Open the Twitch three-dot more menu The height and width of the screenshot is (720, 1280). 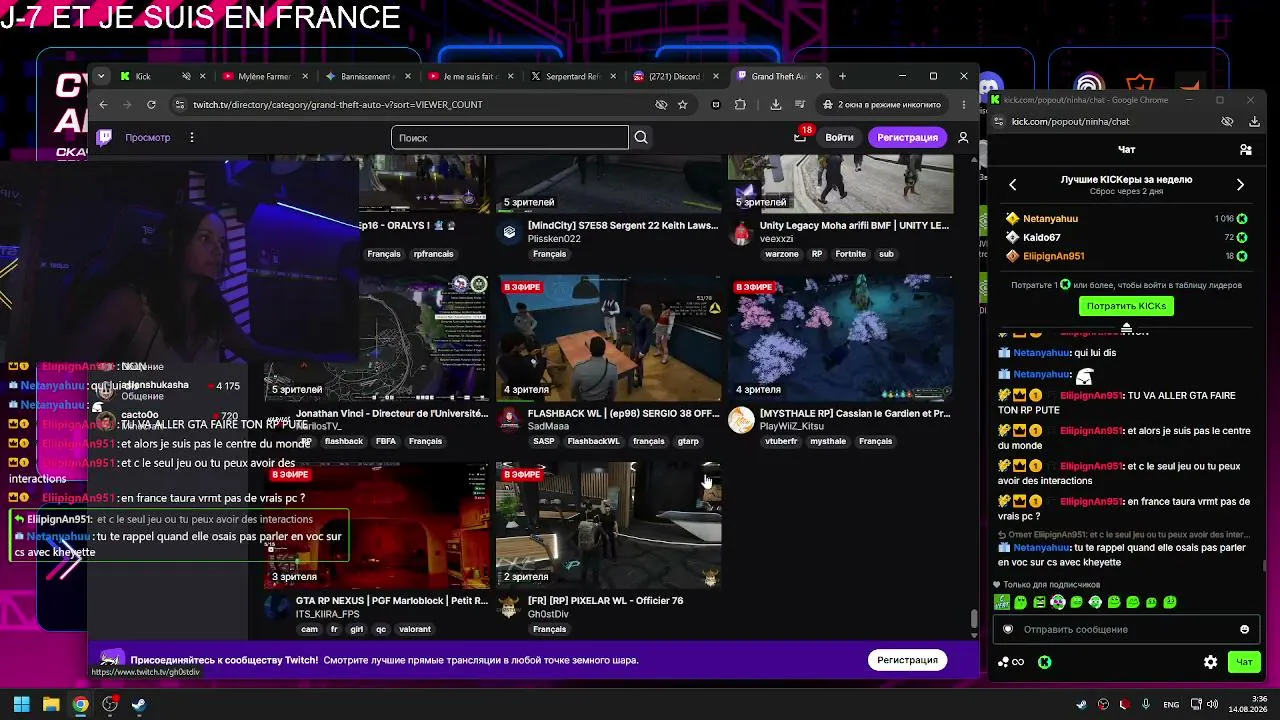191,137
